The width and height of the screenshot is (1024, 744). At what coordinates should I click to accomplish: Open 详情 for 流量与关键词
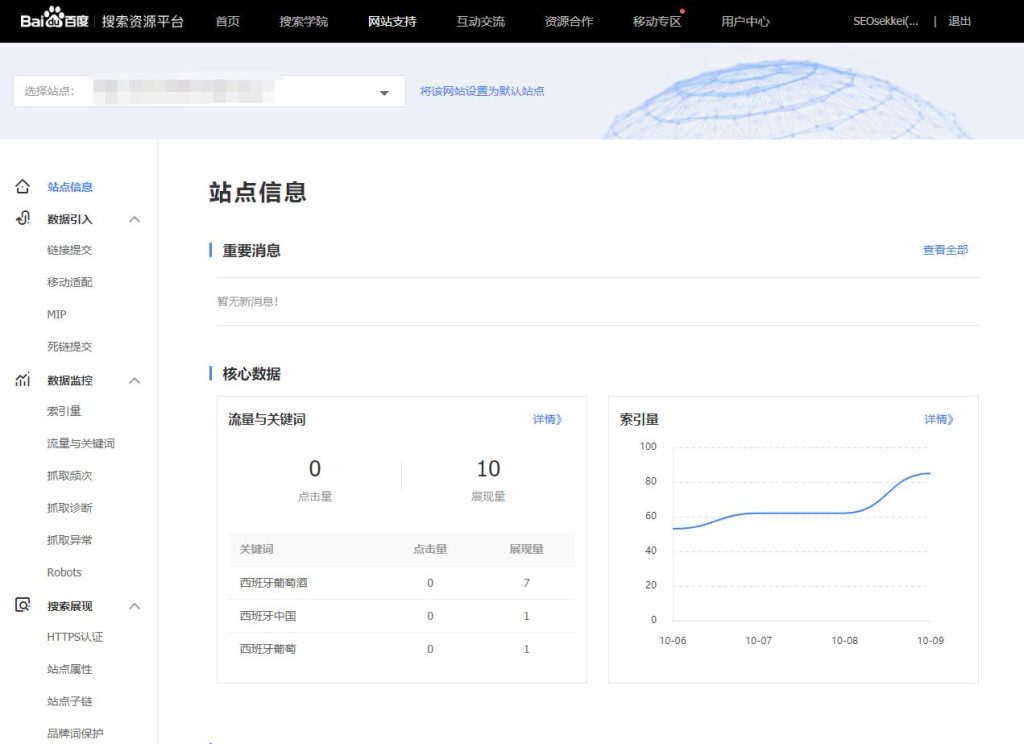(x=547, y=420)
